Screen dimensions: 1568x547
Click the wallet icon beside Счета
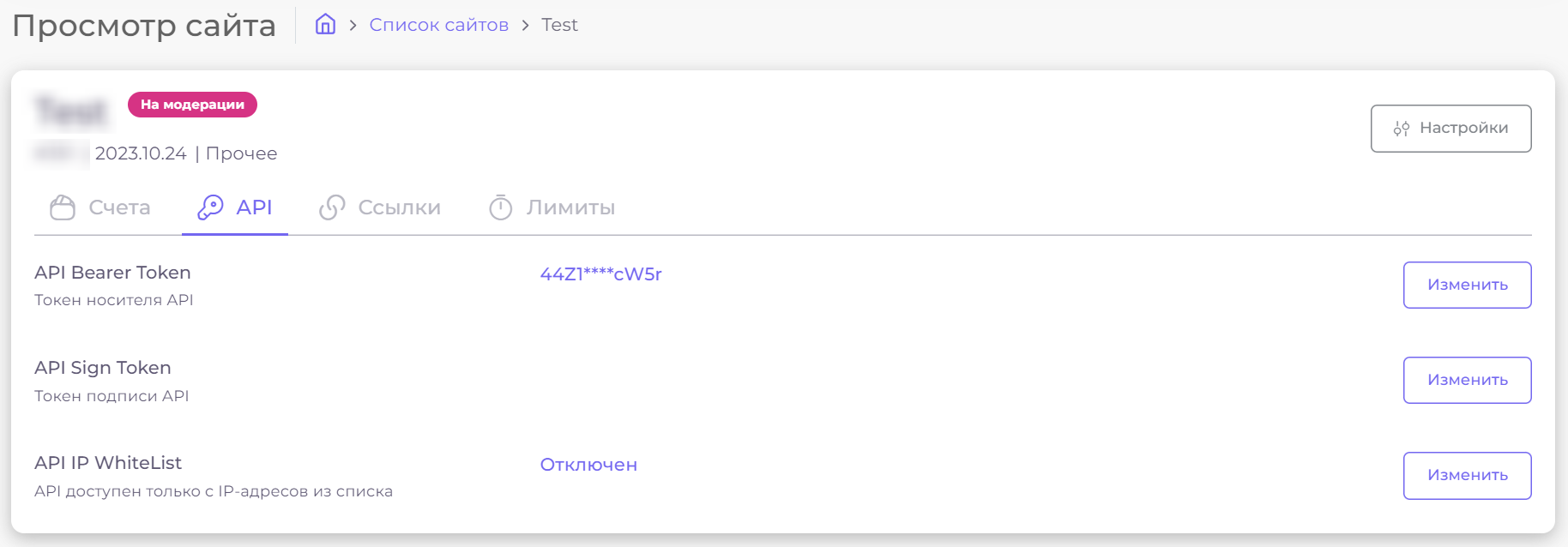[63, 207]
